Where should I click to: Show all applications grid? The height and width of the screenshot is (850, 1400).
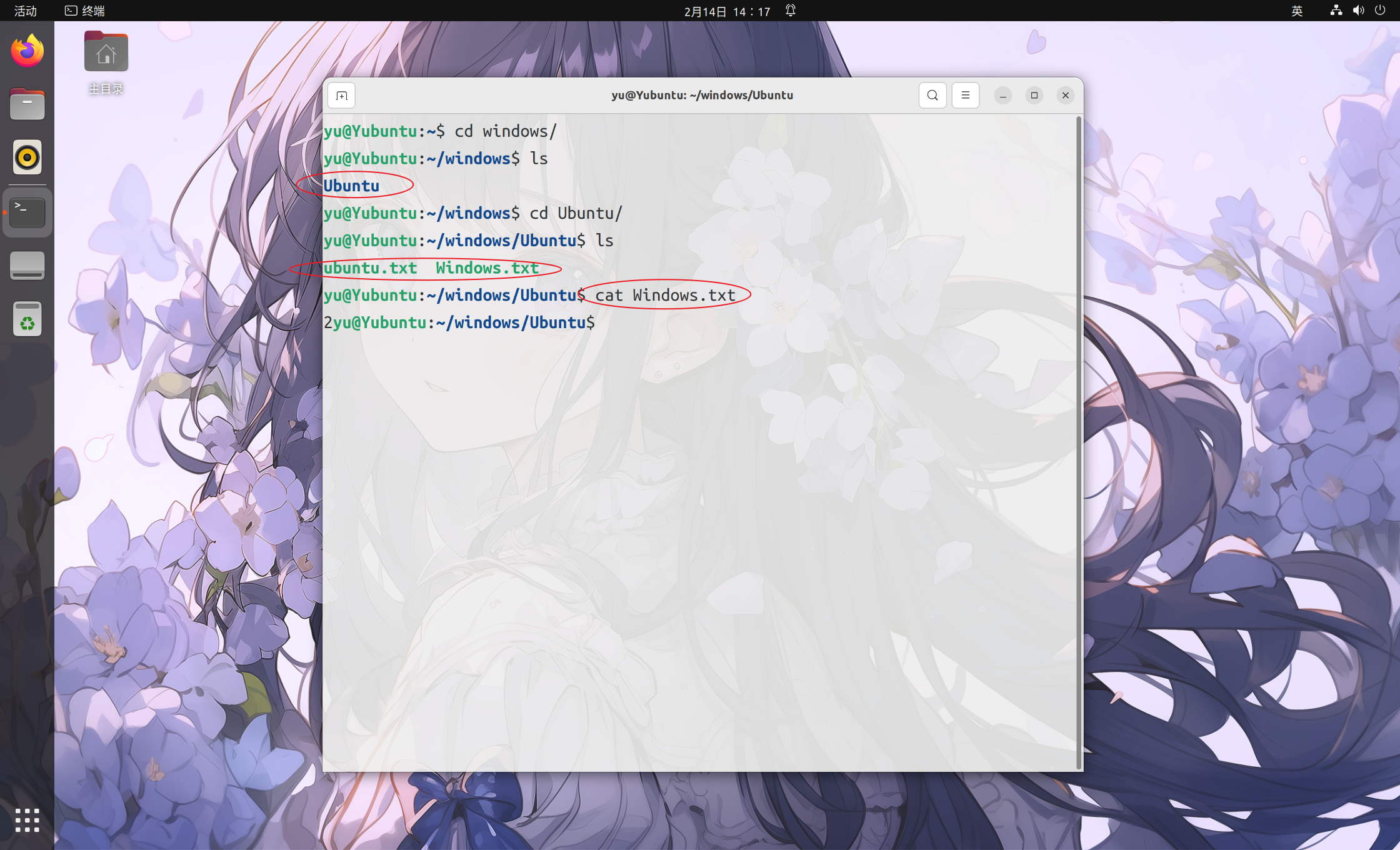27,820
